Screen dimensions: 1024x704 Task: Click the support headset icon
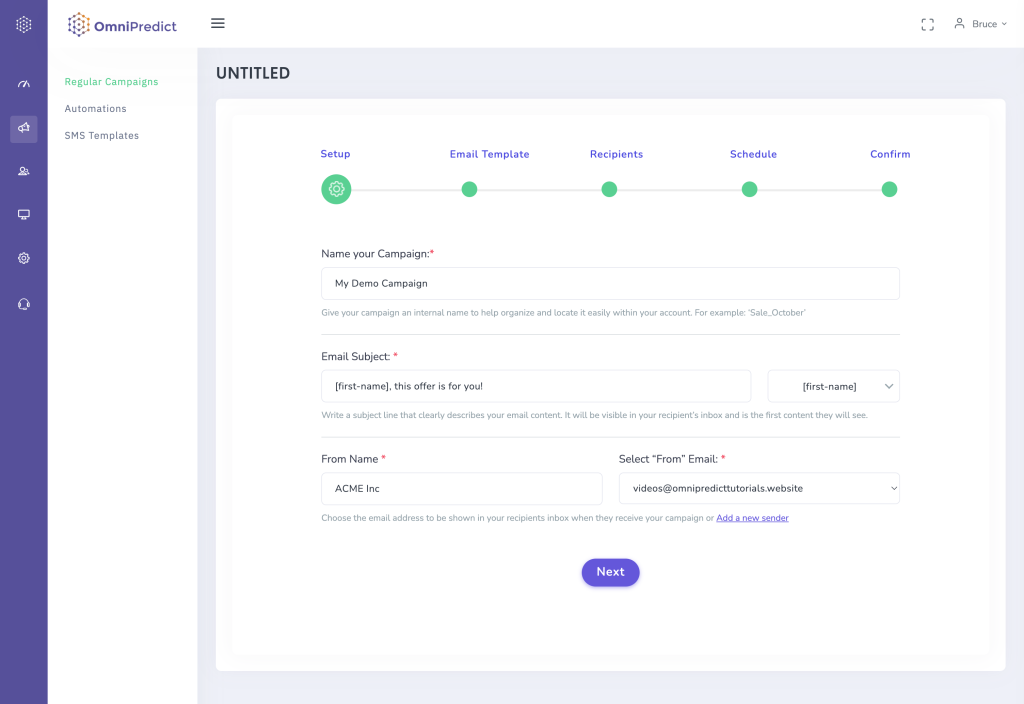24,304
